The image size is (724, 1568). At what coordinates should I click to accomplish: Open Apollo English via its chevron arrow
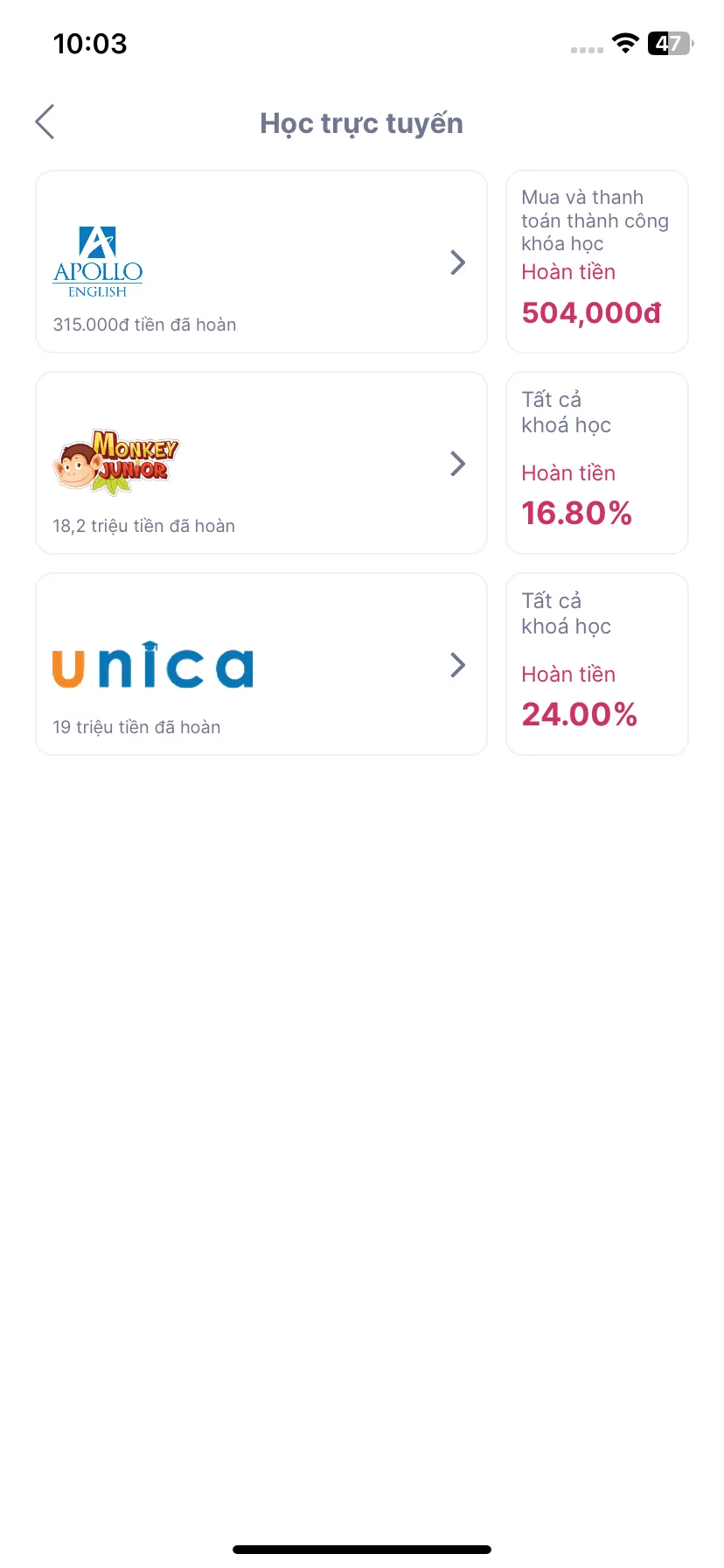(457, 262)
